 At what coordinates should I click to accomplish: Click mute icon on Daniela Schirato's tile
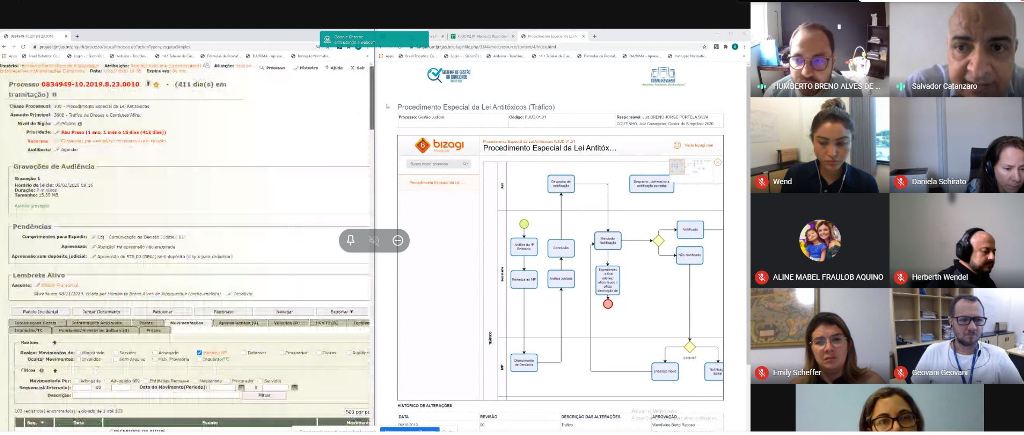[x=901, y=182]
